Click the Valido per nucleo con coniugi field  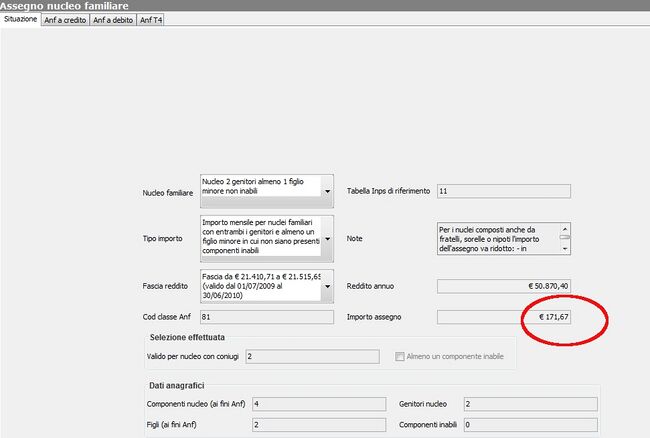coord(311,356)
